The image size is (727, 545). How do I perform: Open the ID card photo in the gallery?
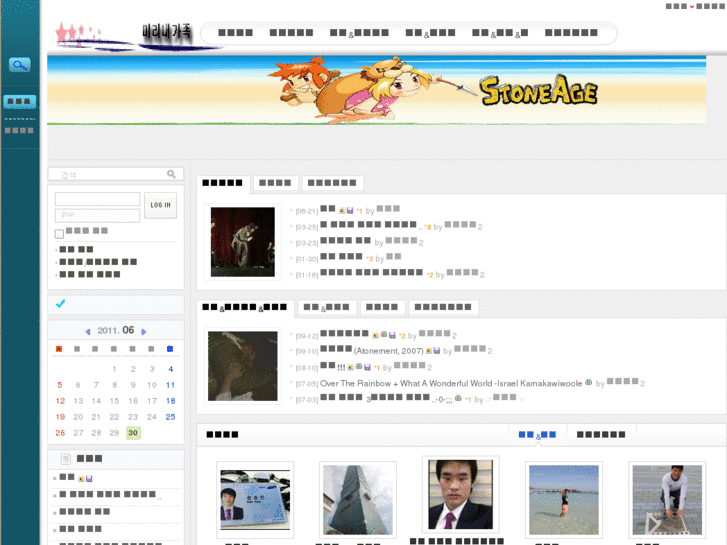click(x=255, y=500)
